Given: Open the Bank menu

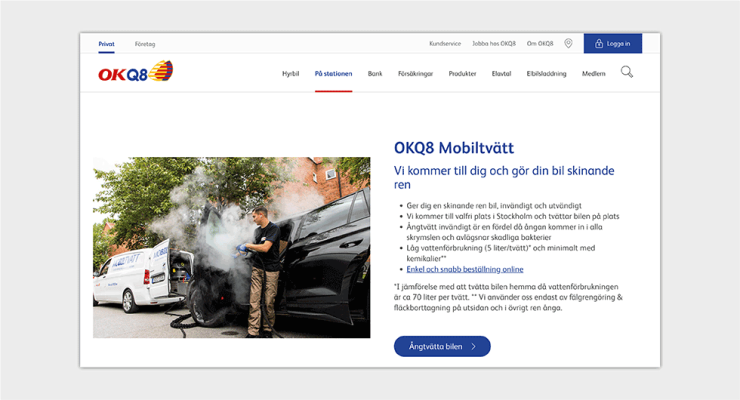Looking at the screenshot, I should [x=375, y=74].
